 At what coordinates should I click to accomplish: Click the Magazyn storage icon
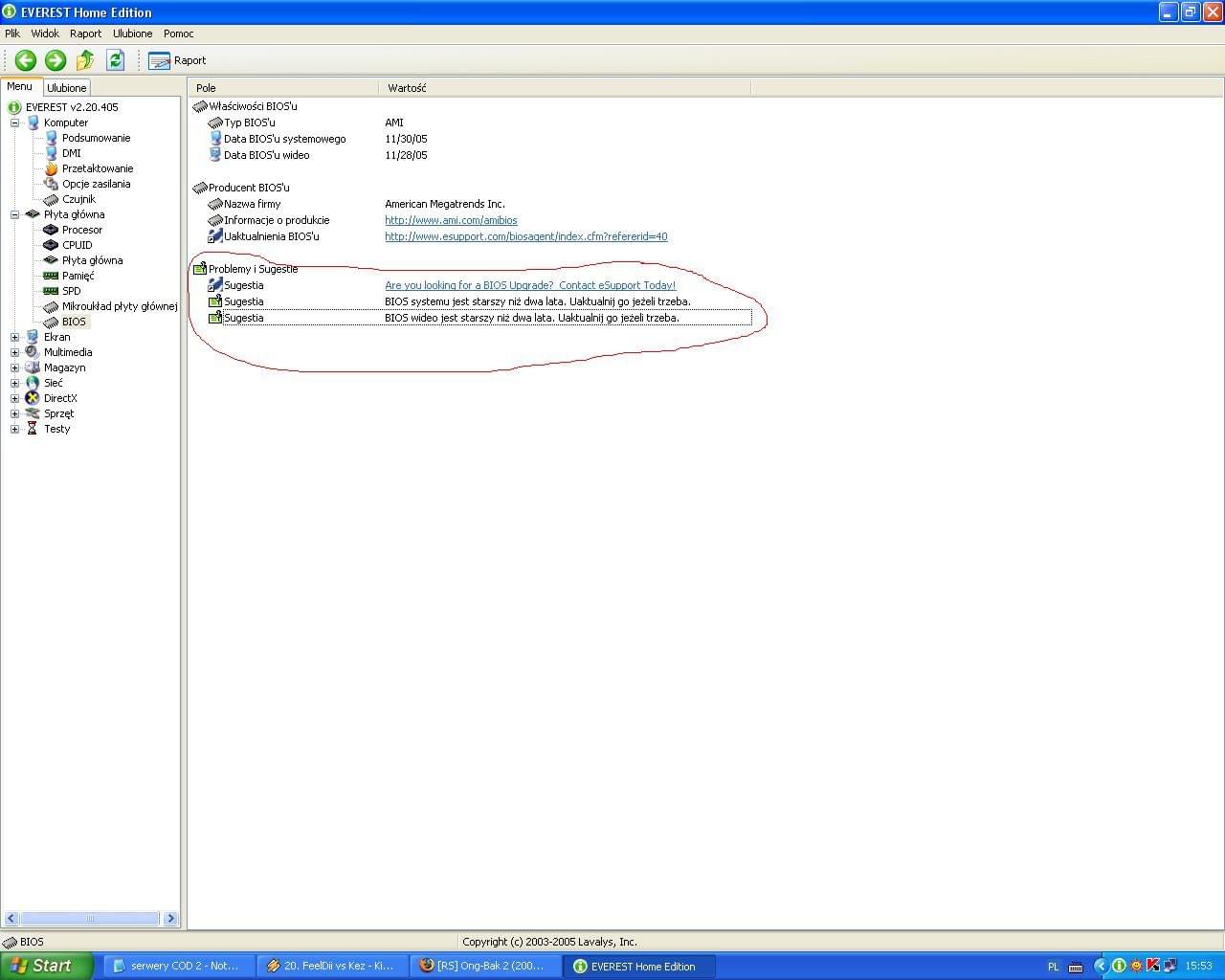point(33,367)
